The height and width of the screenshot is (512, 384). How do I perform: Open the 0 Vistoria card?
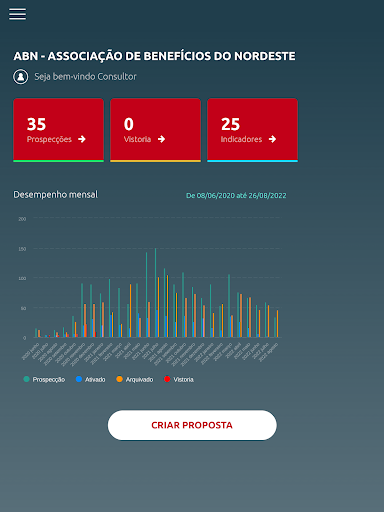click(x=155, y=130)
